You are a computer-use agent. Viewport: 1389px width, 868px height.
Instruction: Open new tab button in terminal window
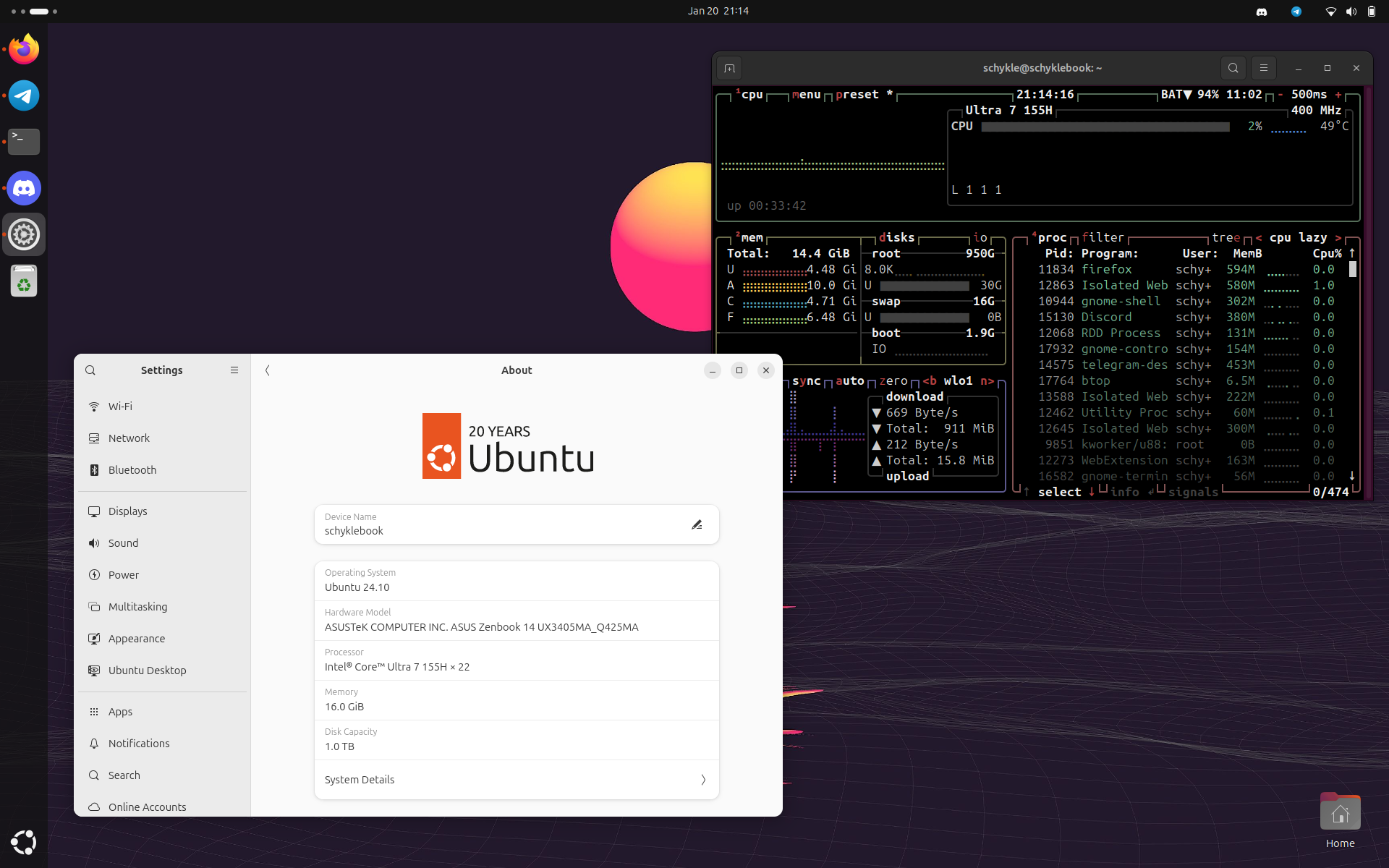pyautogui.click(x=729, y=68)
